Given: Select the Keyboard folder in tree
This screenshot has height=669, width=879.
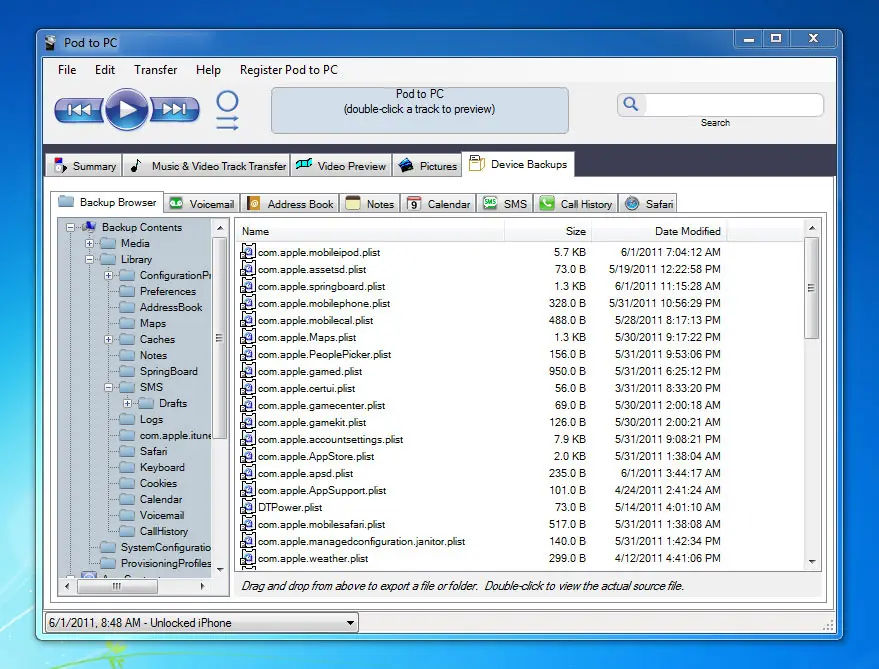Looking at the screenshot, I should tap(162, 467).
